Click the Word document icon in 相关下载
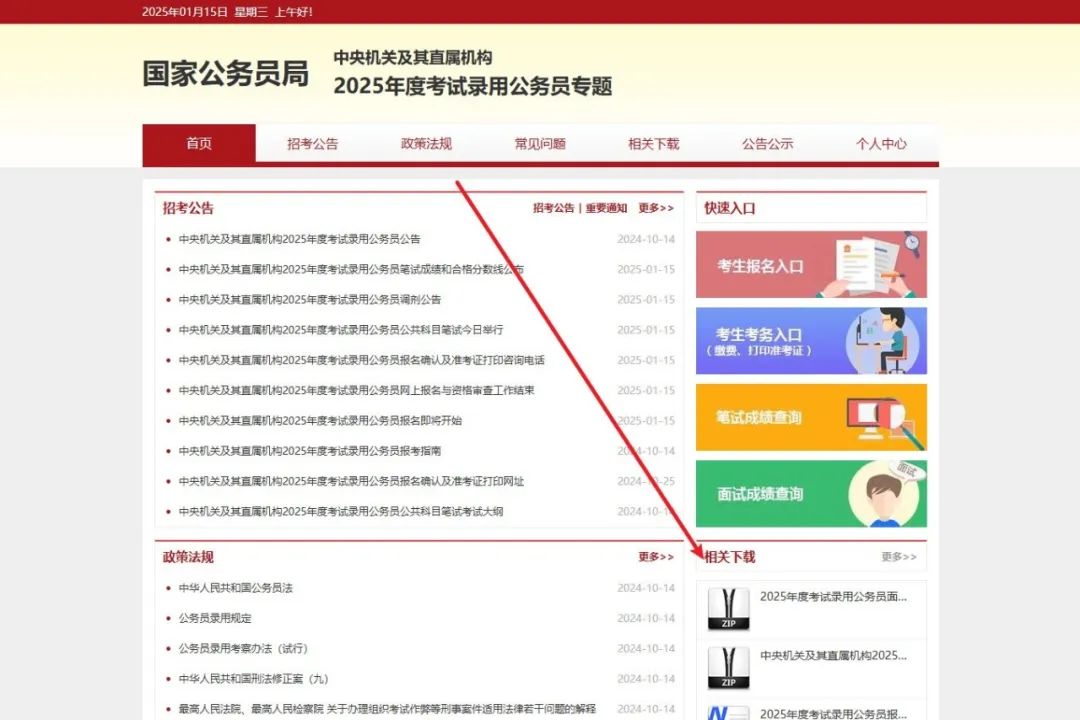The height and width of the screenshot is (720, 1080). click(728, 713)
